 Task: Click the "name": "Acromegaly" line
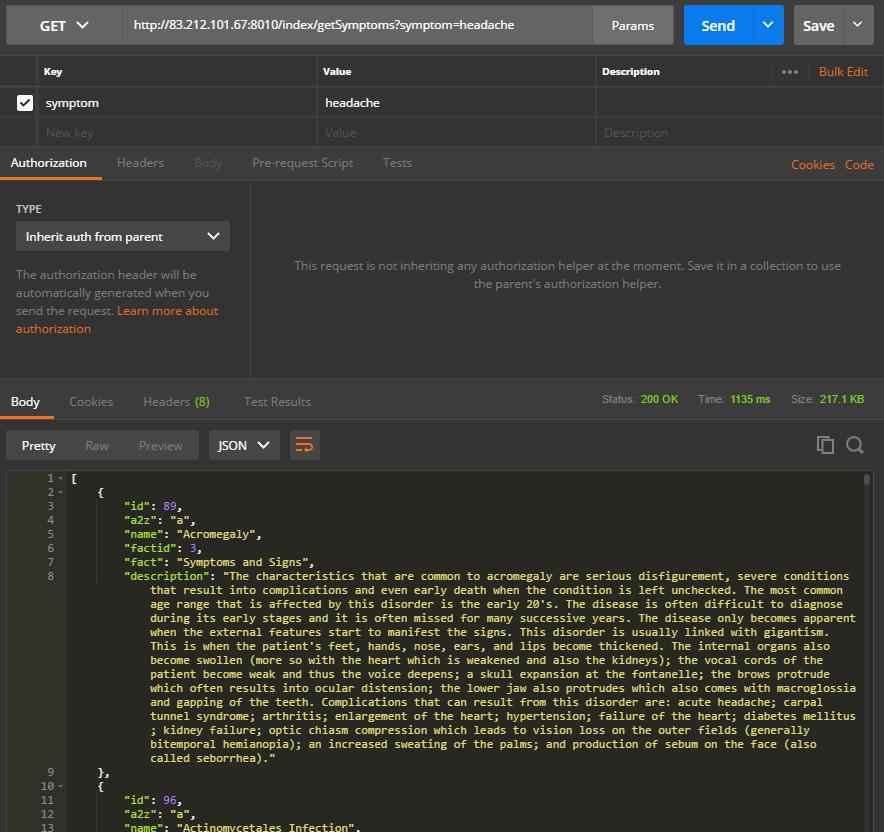tap(192, 534)
